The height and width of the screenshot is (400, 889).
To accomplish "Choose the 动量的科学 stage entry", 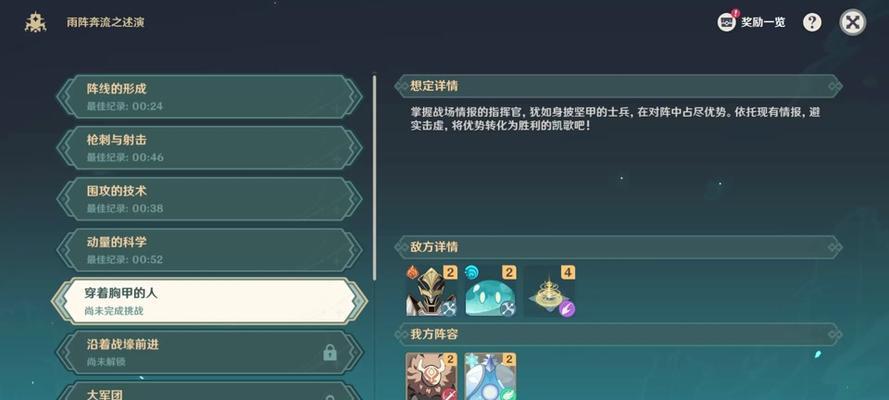I will [x=209, y=250].
